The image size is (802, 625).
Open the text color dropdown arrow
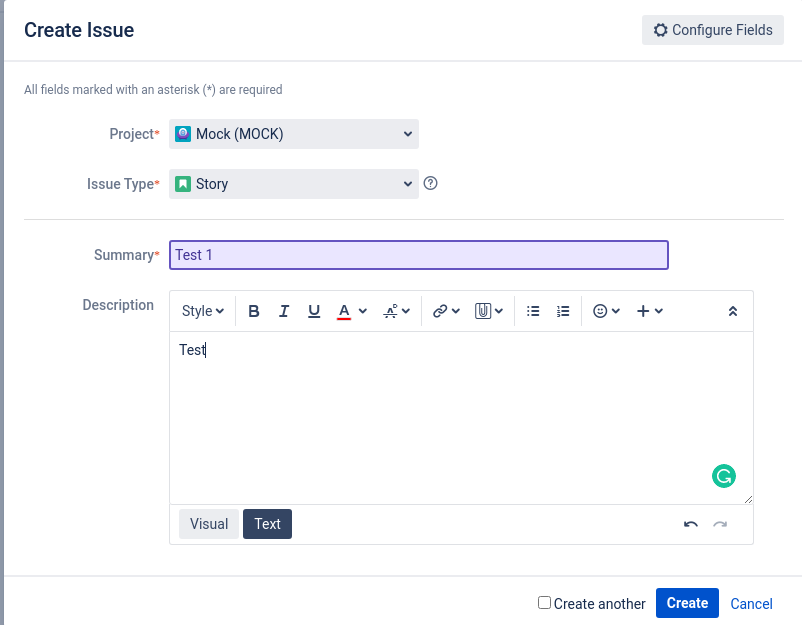click(363, 311)
